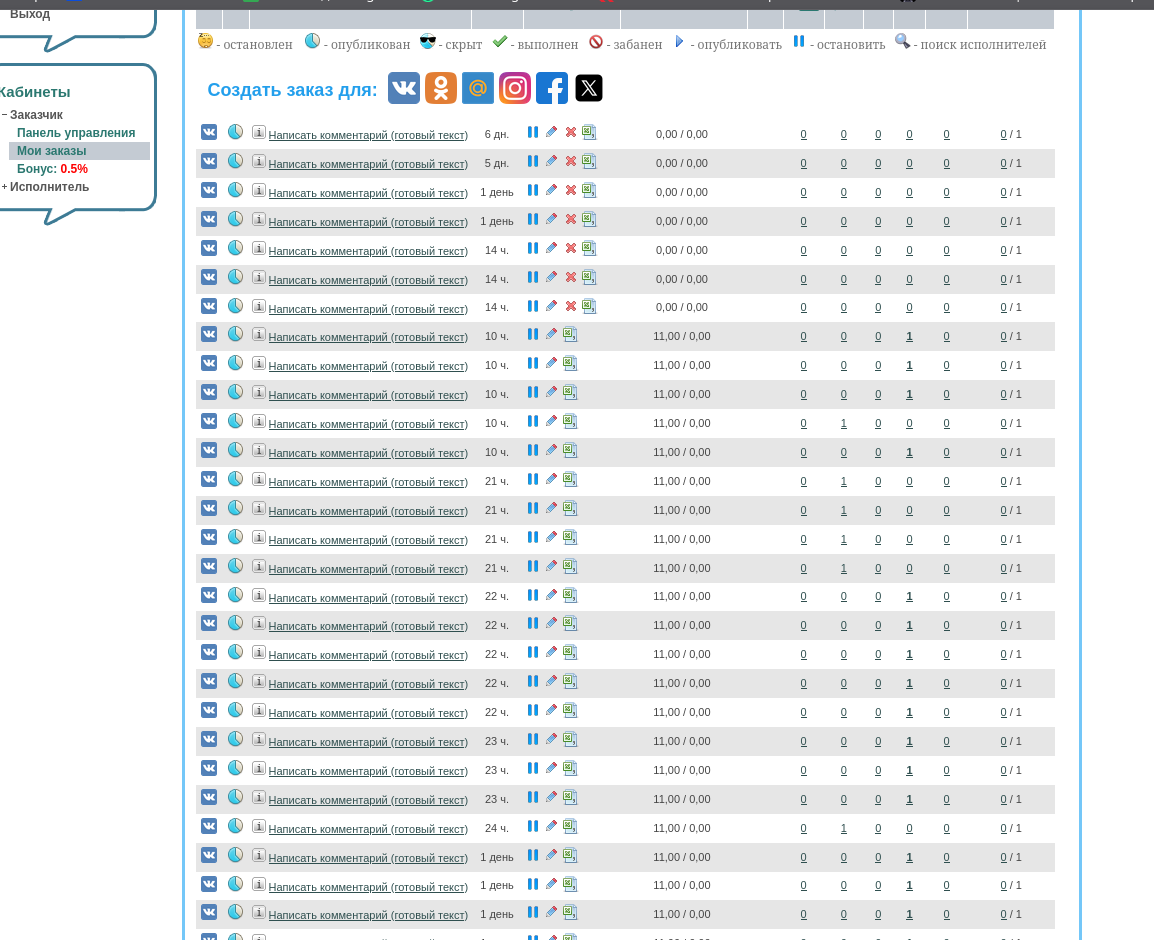The height and width of the screenshot is (940, 1154).
Task: Click the '11,00 / 0,00' amount in the 24 ч. row
Action: point(682,828)
